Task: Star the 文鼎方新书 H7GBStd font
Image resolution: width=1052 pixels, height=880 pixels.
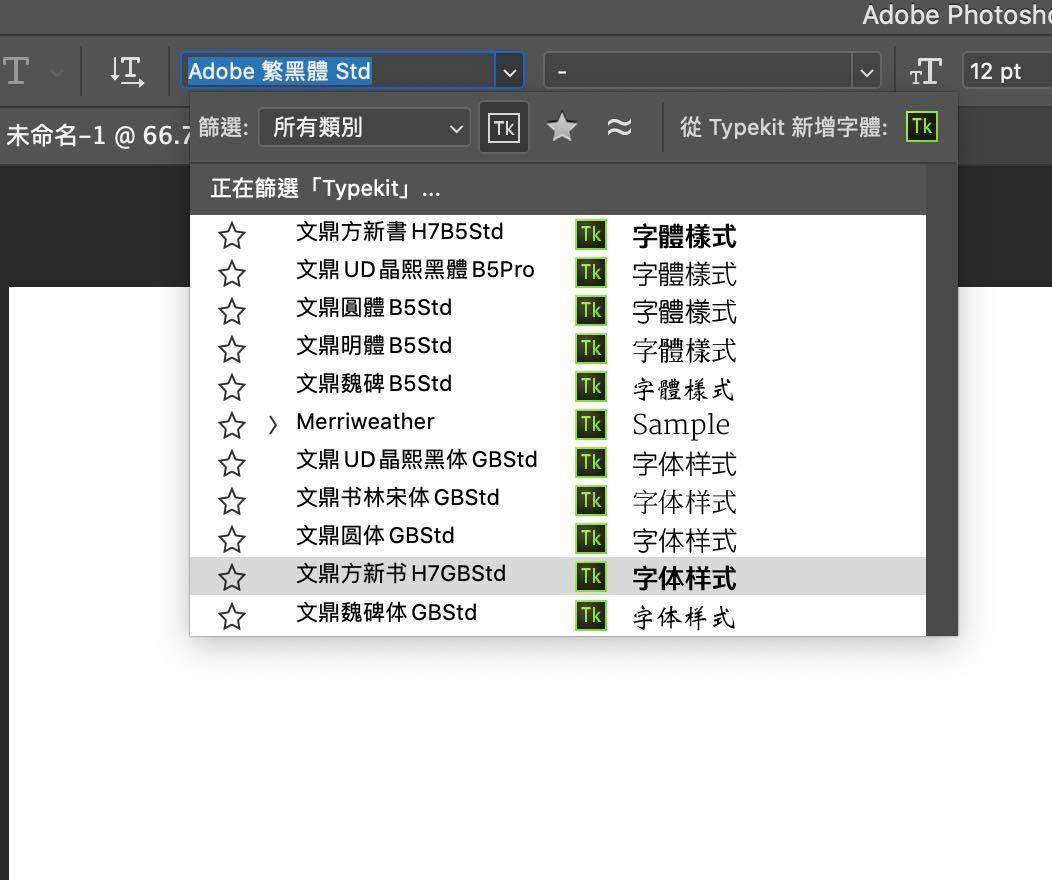Action: click(232, 578)
